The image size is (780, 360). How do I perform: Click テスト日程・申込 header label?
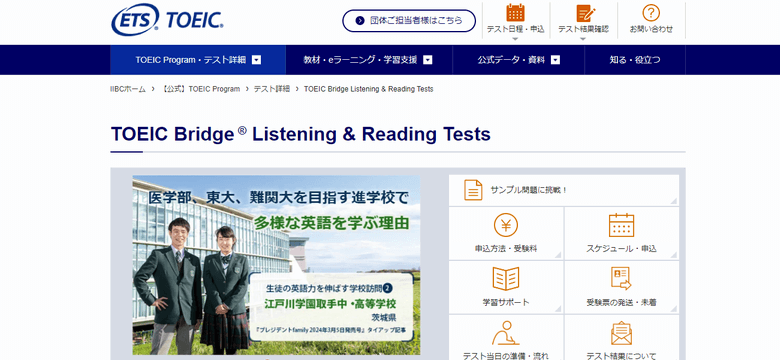(x=515, y=29)
